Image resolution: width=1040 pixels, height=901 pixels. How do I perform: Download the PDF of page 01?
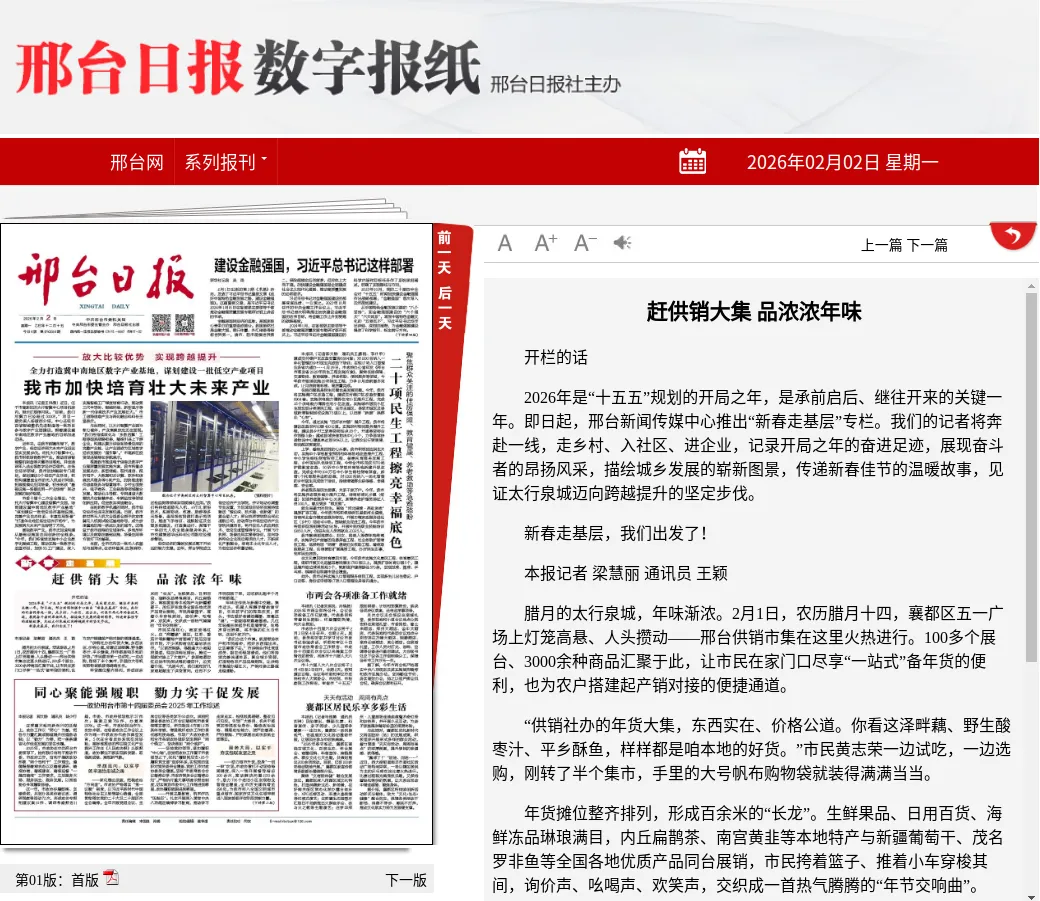pyautogui.click(x=111, y=878)
